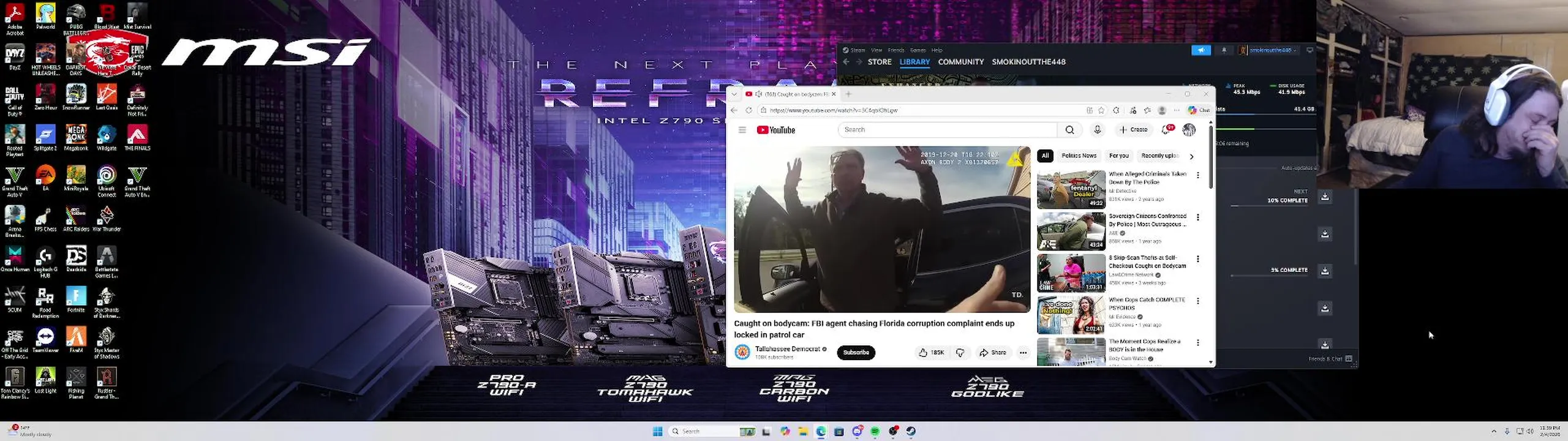1568x441 pixels.
Task: Click the YouTube page vertical scrollbar
Action: [x=1210, y=157]
